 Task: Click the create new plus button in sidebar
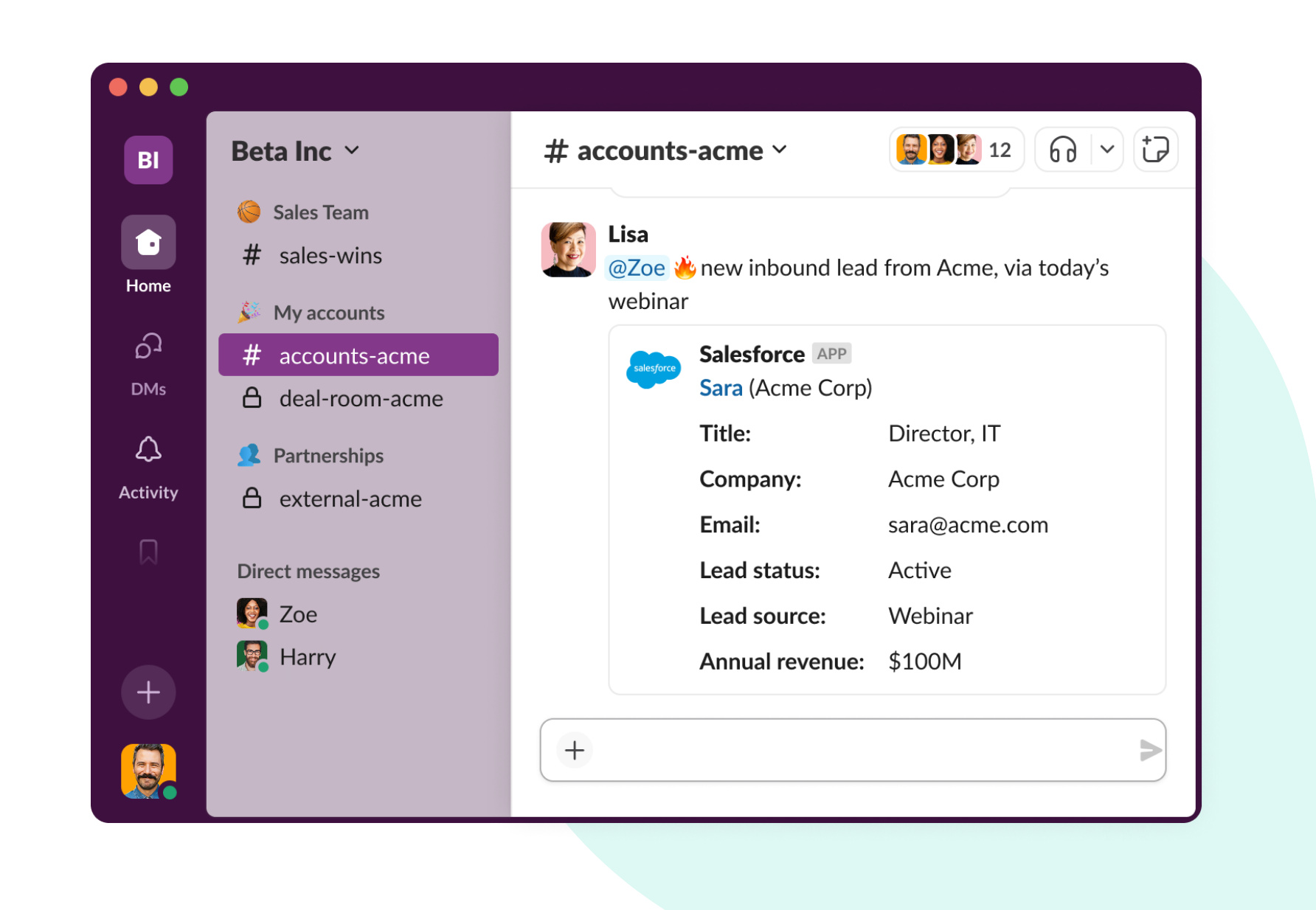click(148, 692)
